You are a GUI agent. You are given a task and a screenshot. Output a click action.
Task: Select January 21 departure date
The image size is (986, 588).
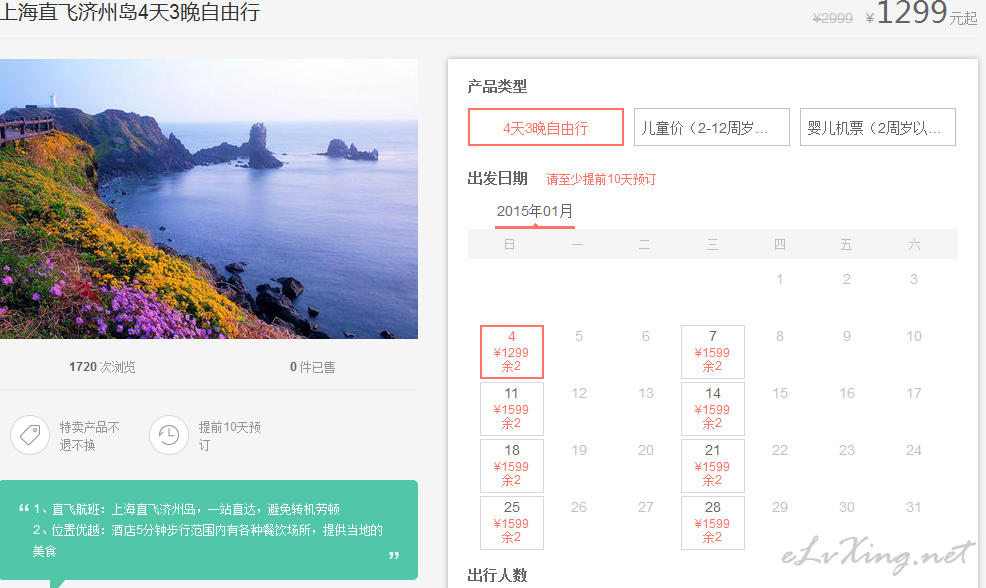tap(712, 466)
